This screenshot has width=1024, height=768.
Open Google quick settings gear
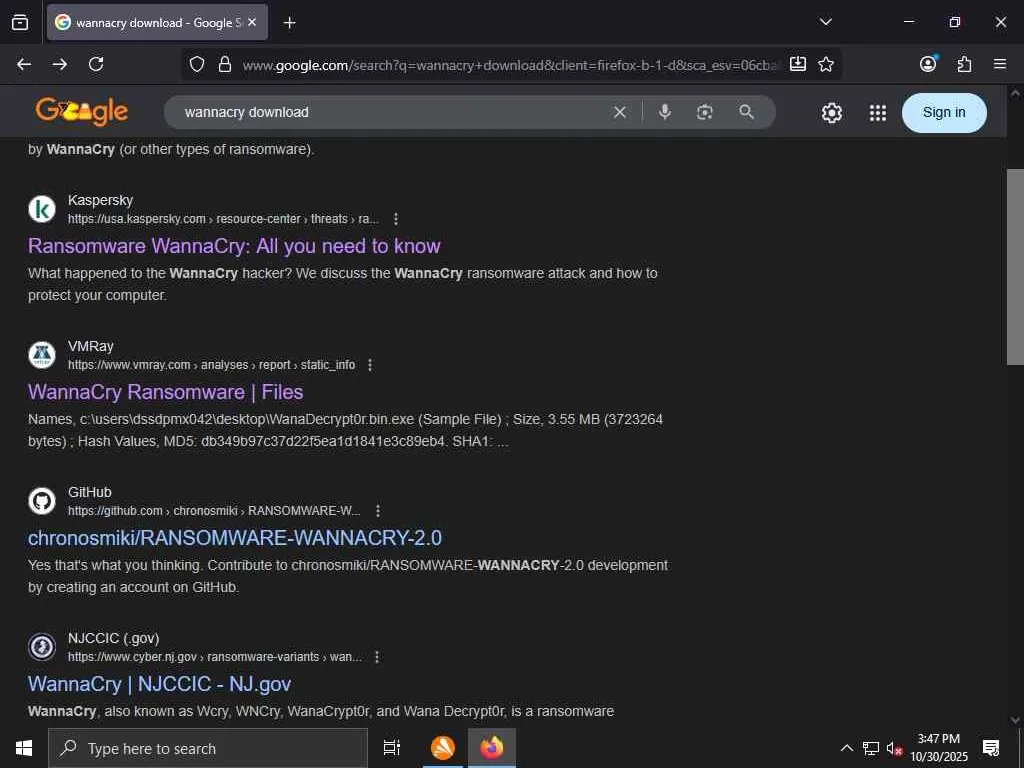tap(831, 113)
